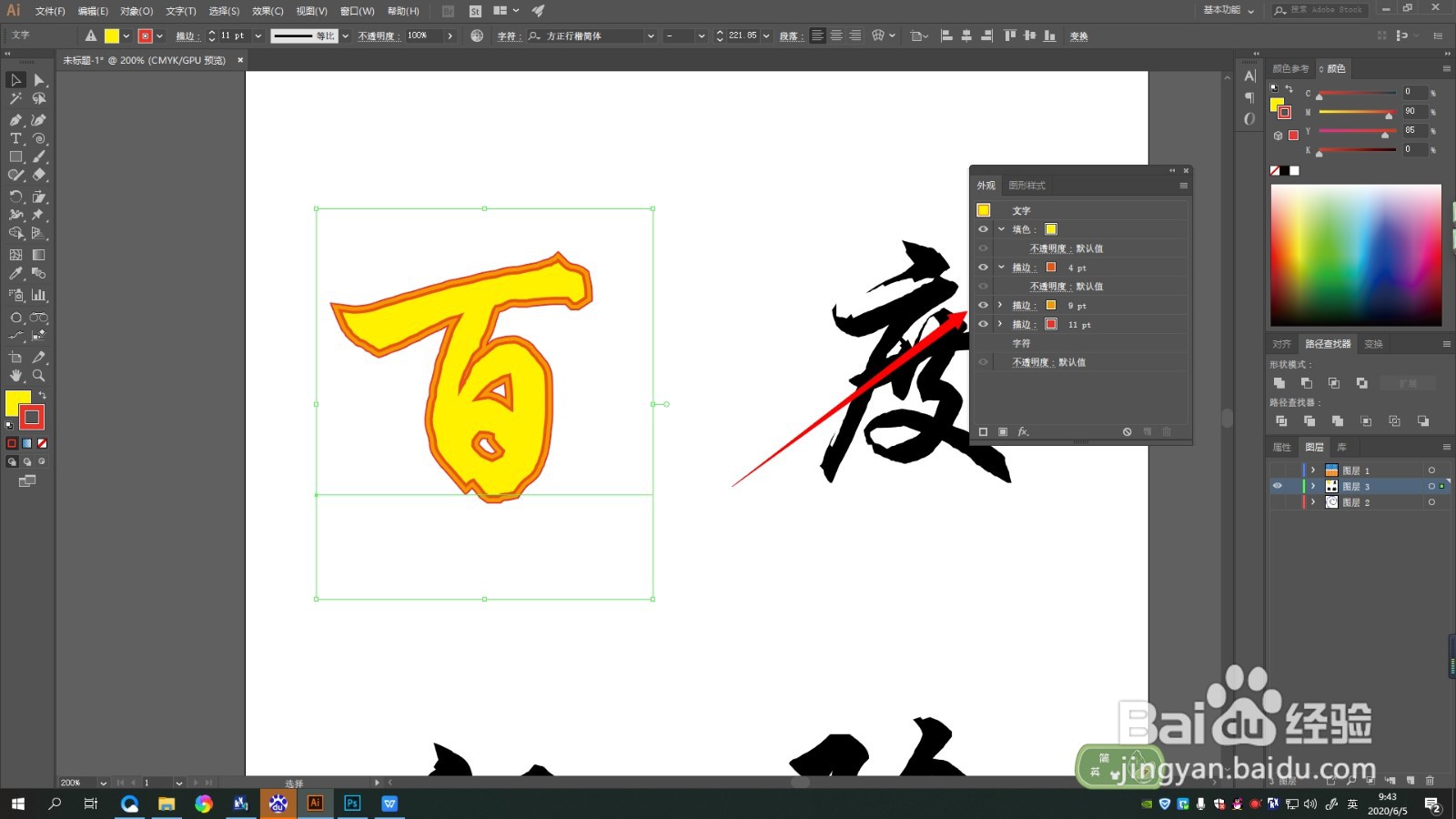Select the Hand tool

[15, 375]
